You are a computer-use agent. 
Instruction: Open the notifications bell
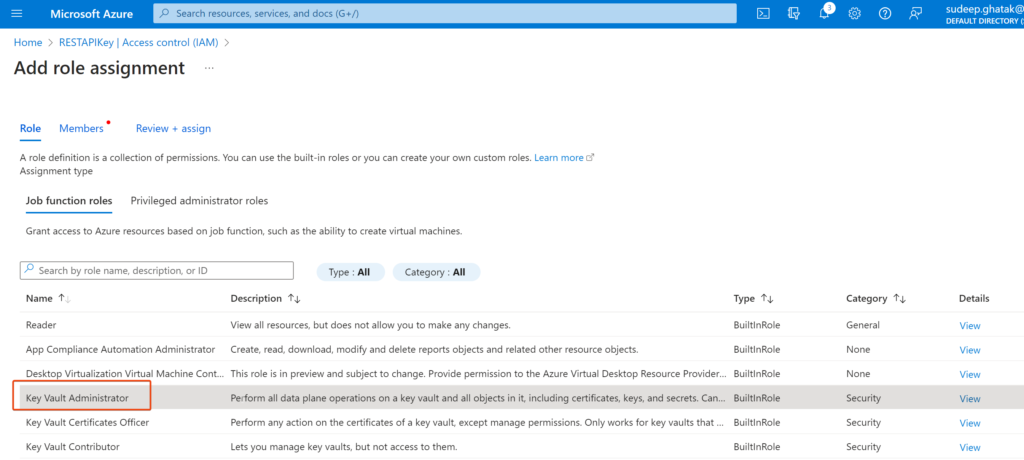point(824,14)
